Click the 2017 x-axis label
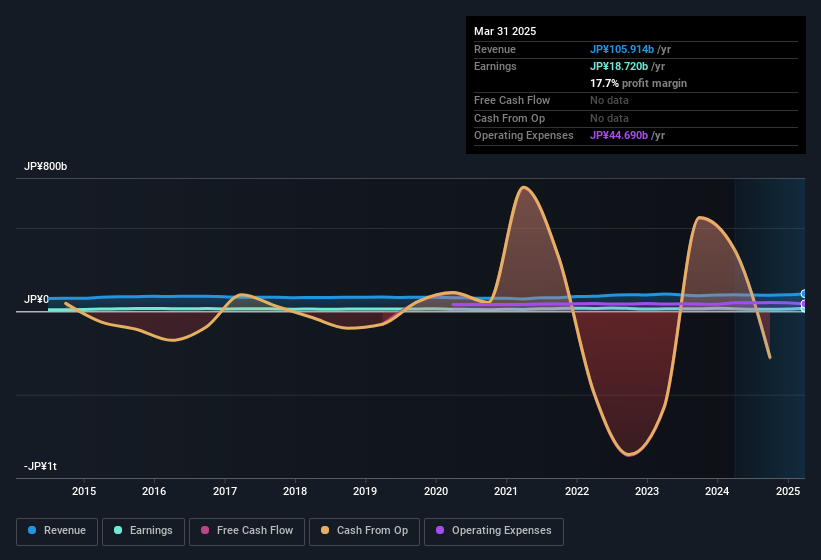This screenshot has height=560, width=821. (x=225, y=491)
